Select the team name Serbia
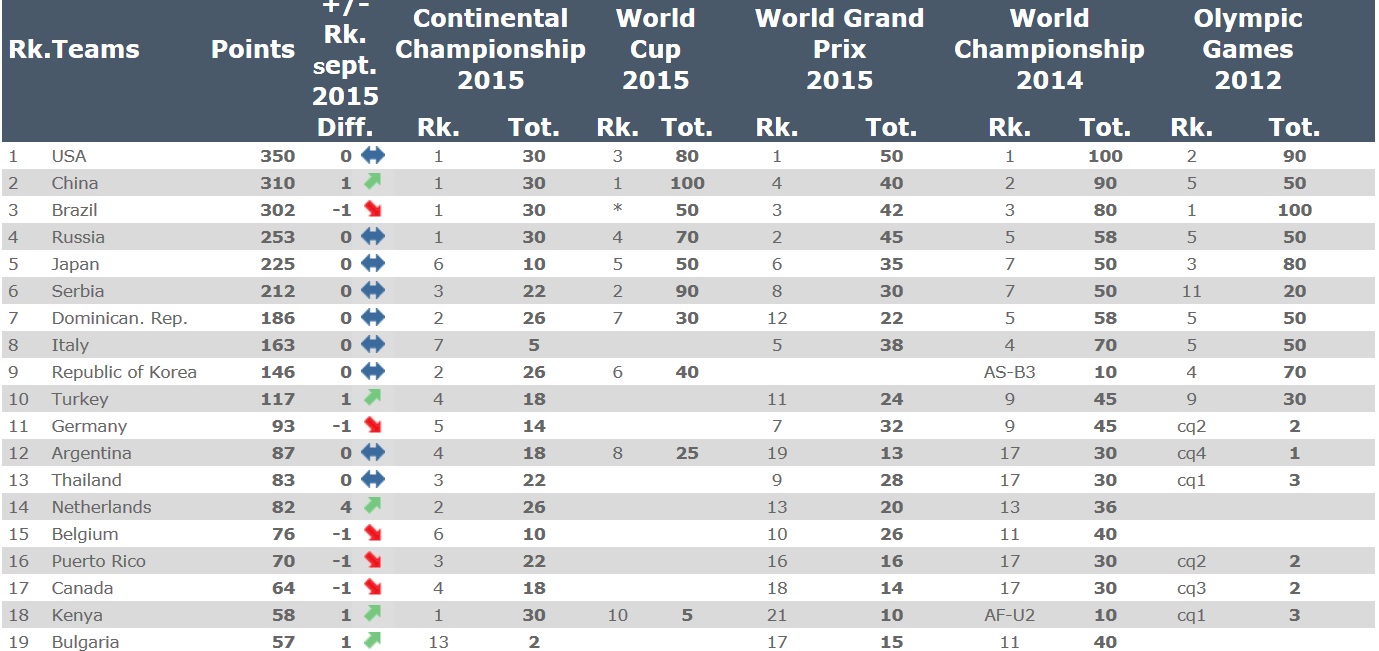 (x=78, y=291)
